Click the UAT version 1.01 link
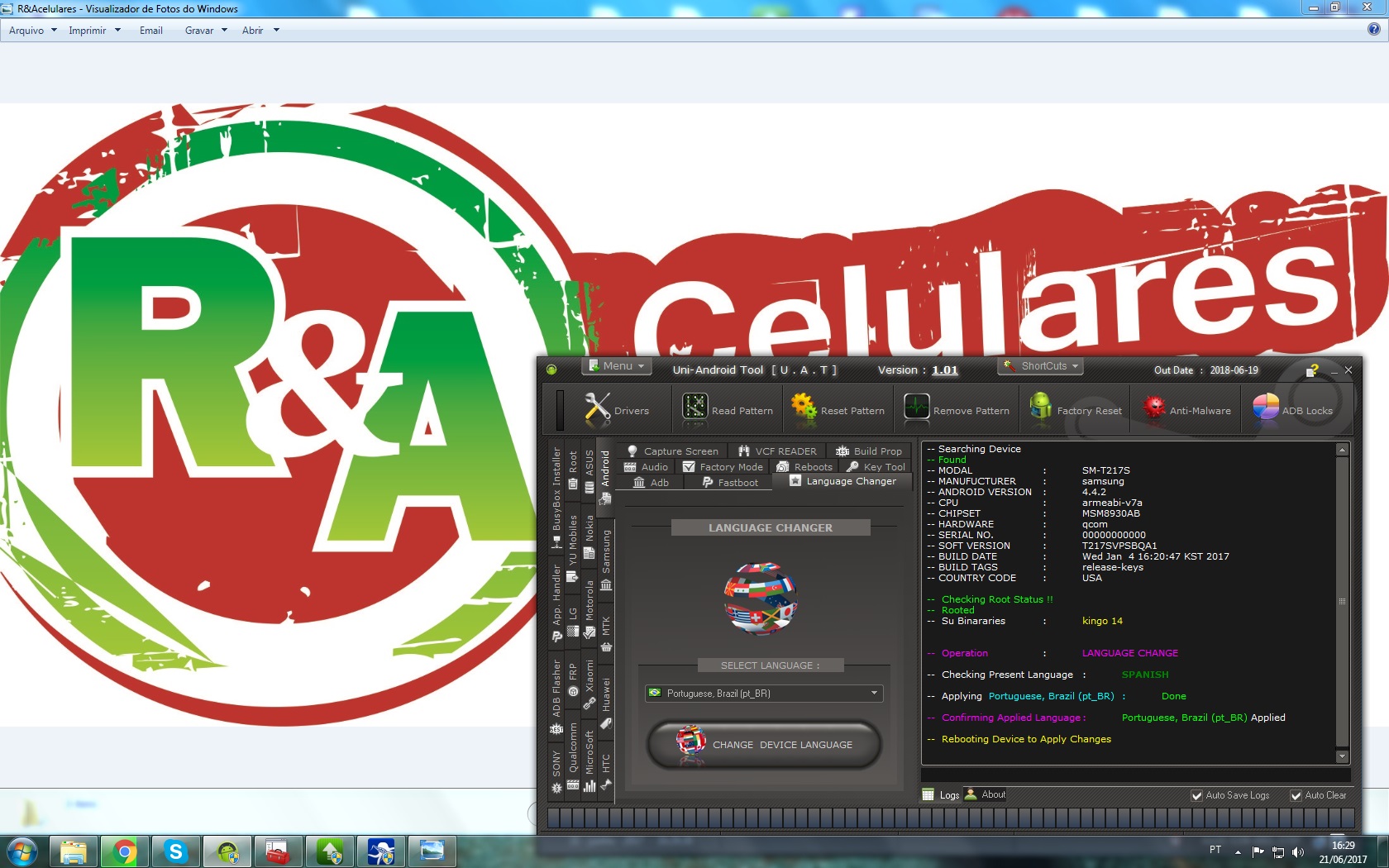This screenshot has height=868, width=1389. pyautogui.click(x=944, y=370)
